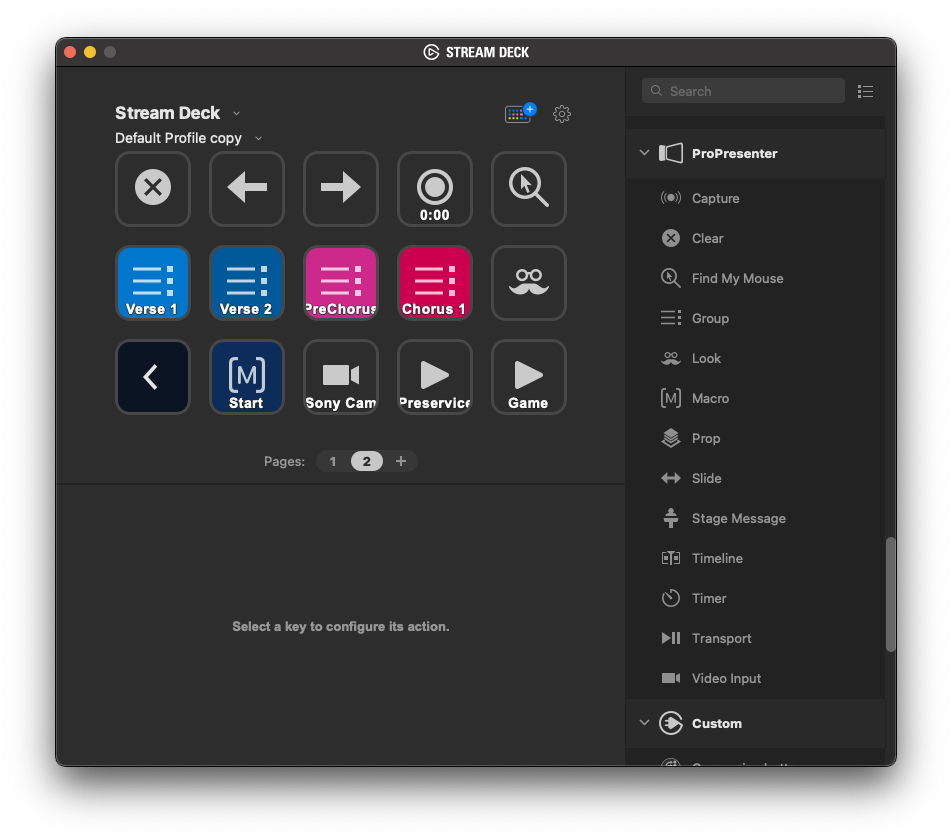Open the Stream Deck device dropdown

(237, 113)
